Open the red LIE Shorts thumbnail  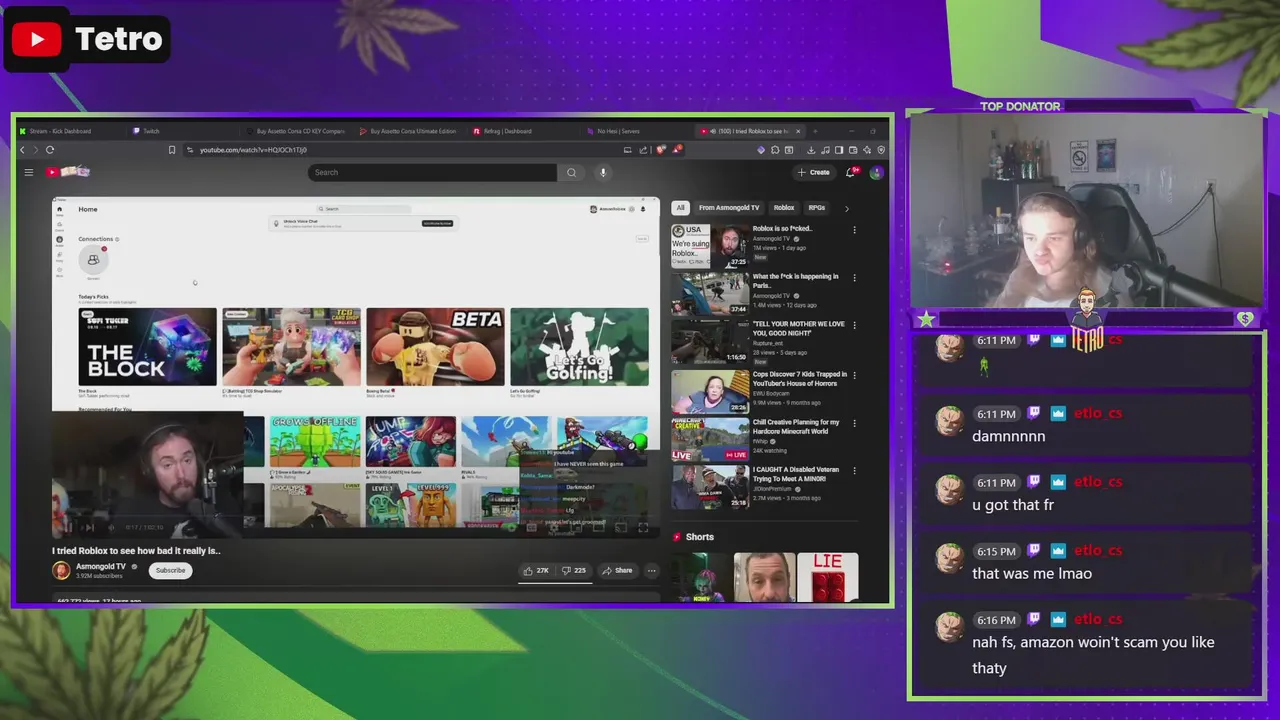point(828,578)
